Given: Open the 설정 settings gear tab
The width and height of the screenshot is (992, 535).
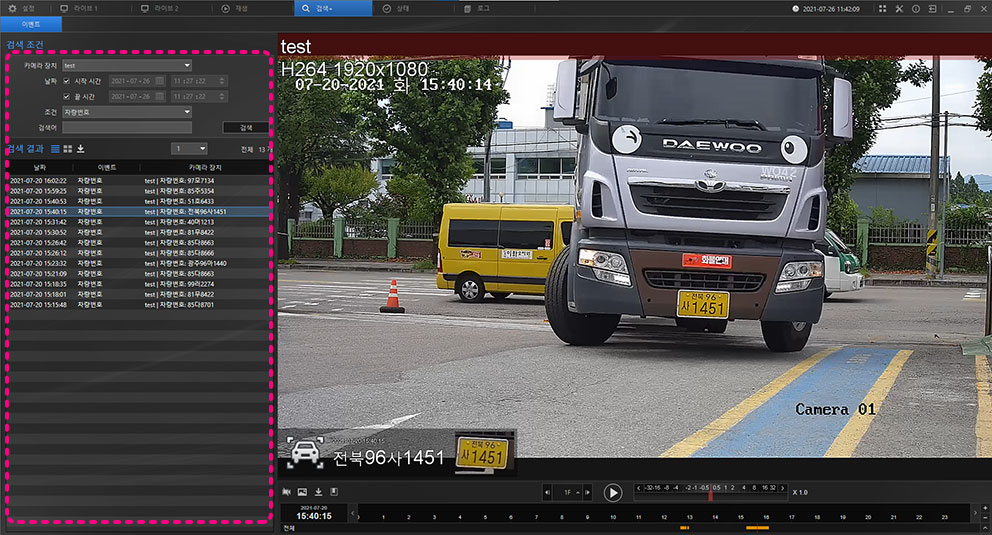Looking at the screenshot, I should (22, 8).
